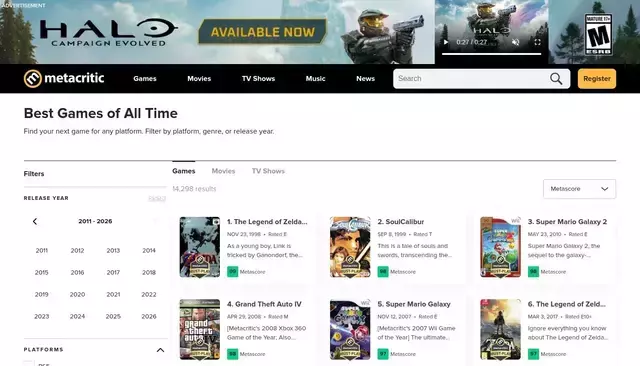Seek the Halo ad video progress bar
Viewport: 640px width, 366px height.
point(491,53)
